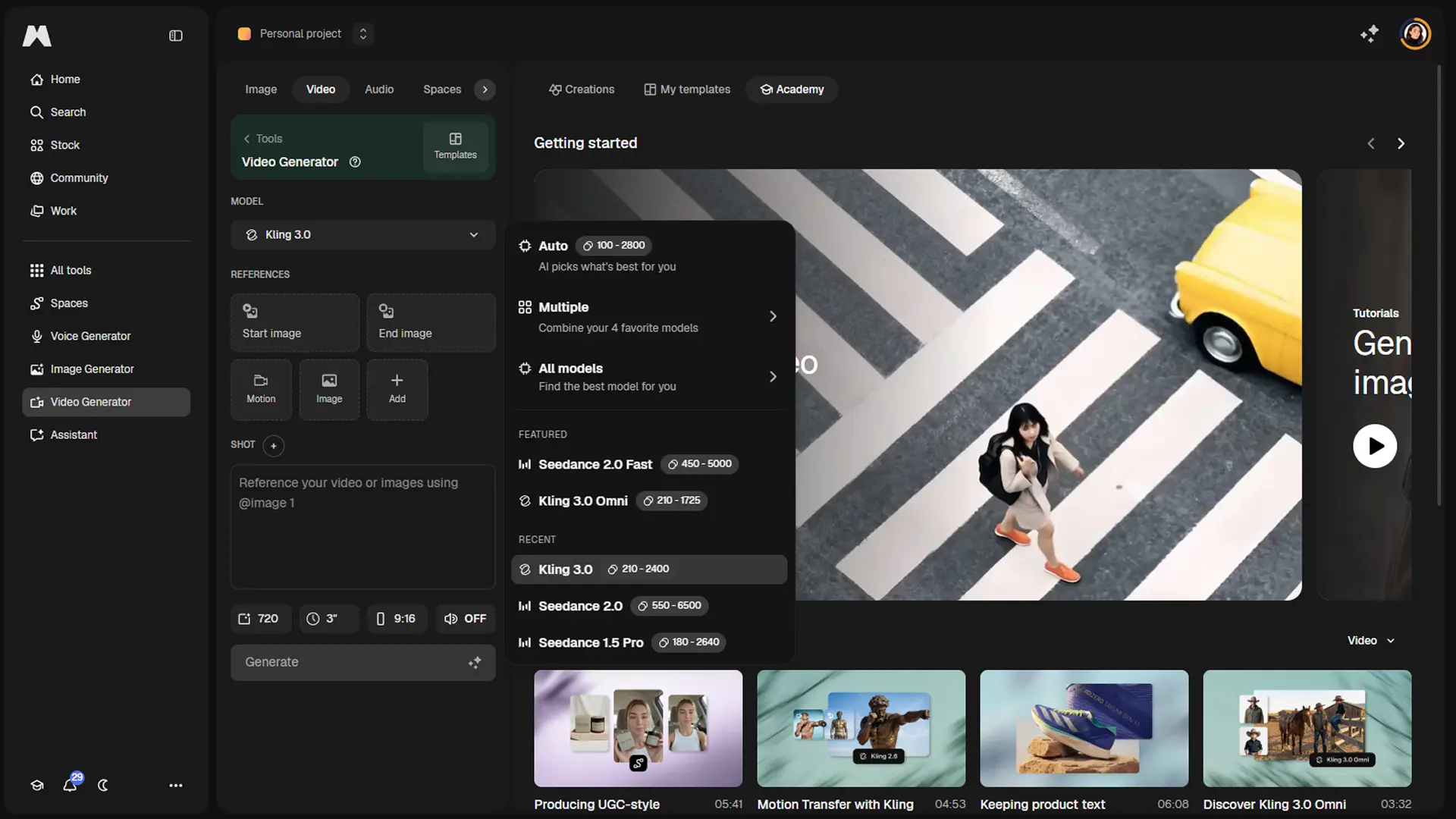
Task: Open Templates panel button
Action: coord(455,146)
